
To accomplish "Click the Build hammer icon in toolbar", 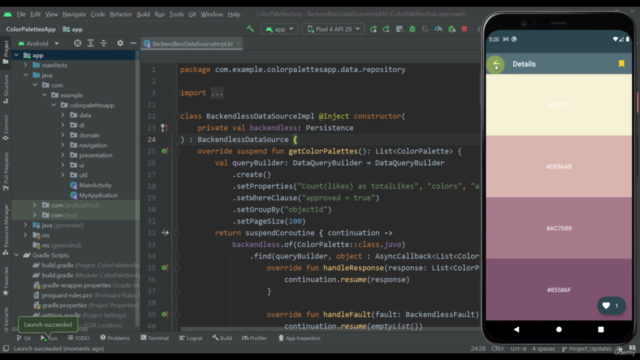I will (x=250, y=29).
